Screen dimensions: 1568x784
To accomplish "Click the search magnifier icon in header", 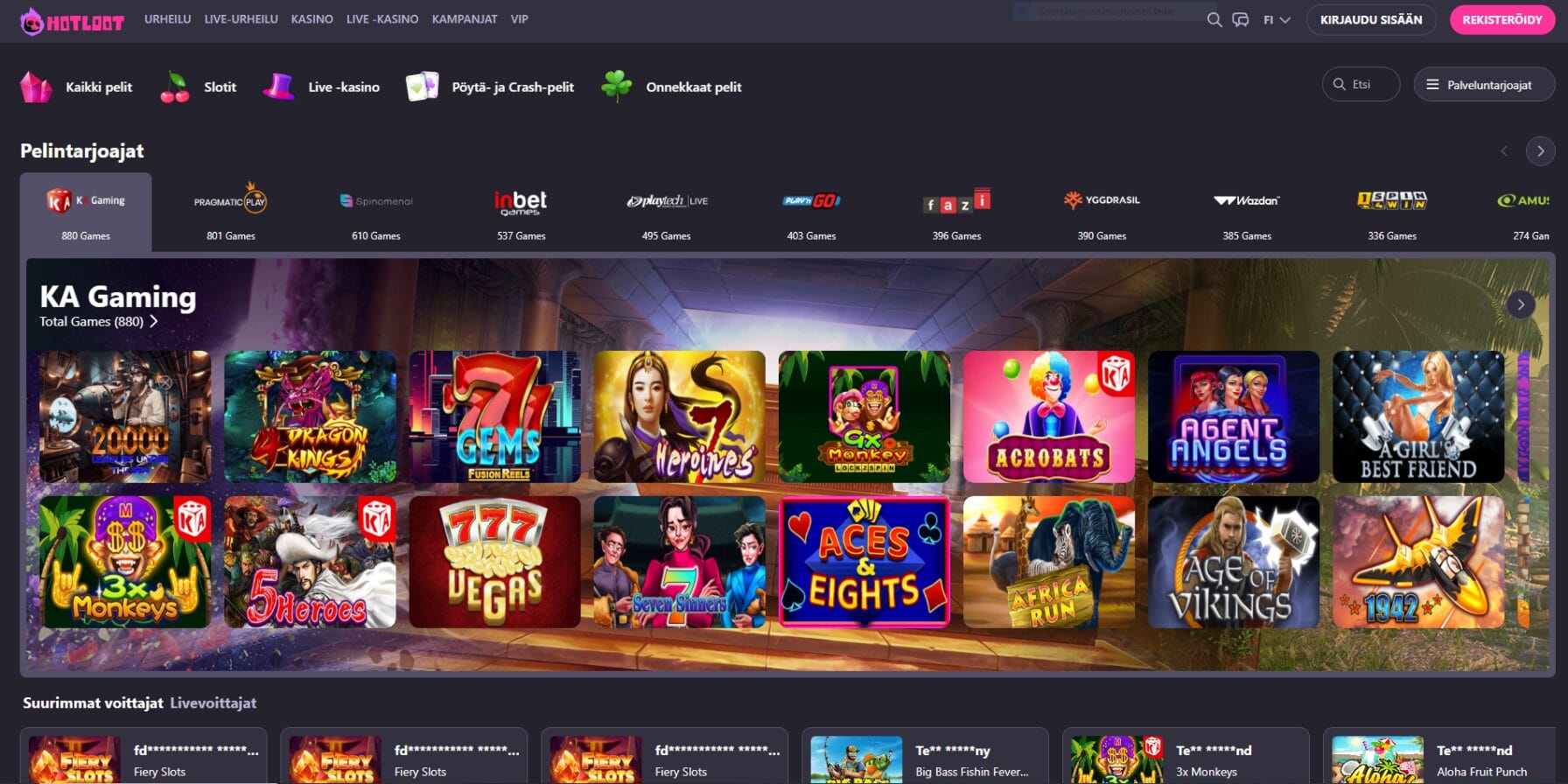I will 1214,19.
